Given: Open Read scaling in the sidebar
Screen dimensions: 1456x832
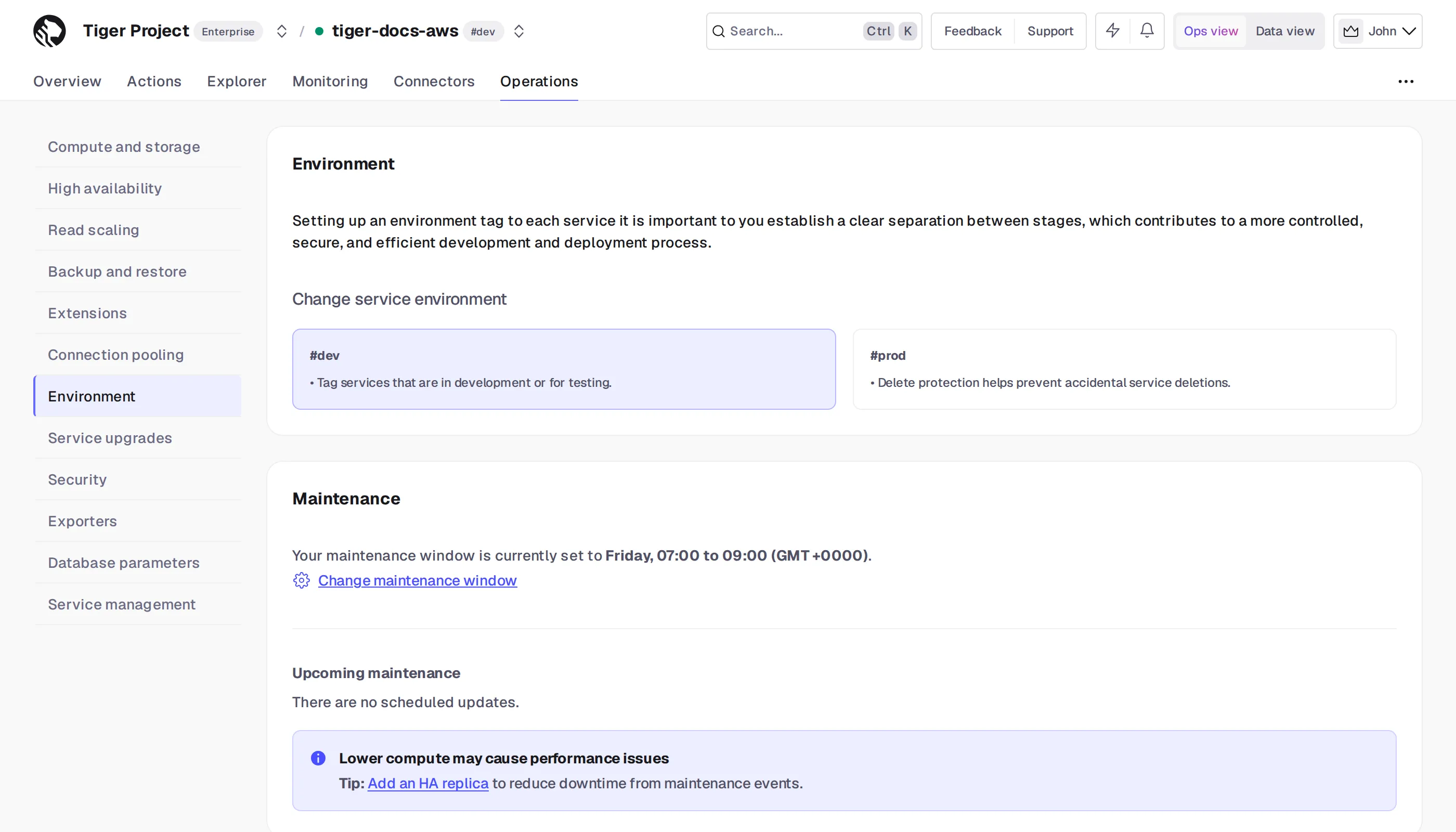Looking at the screenshot, I should click(x=138, y=230).
